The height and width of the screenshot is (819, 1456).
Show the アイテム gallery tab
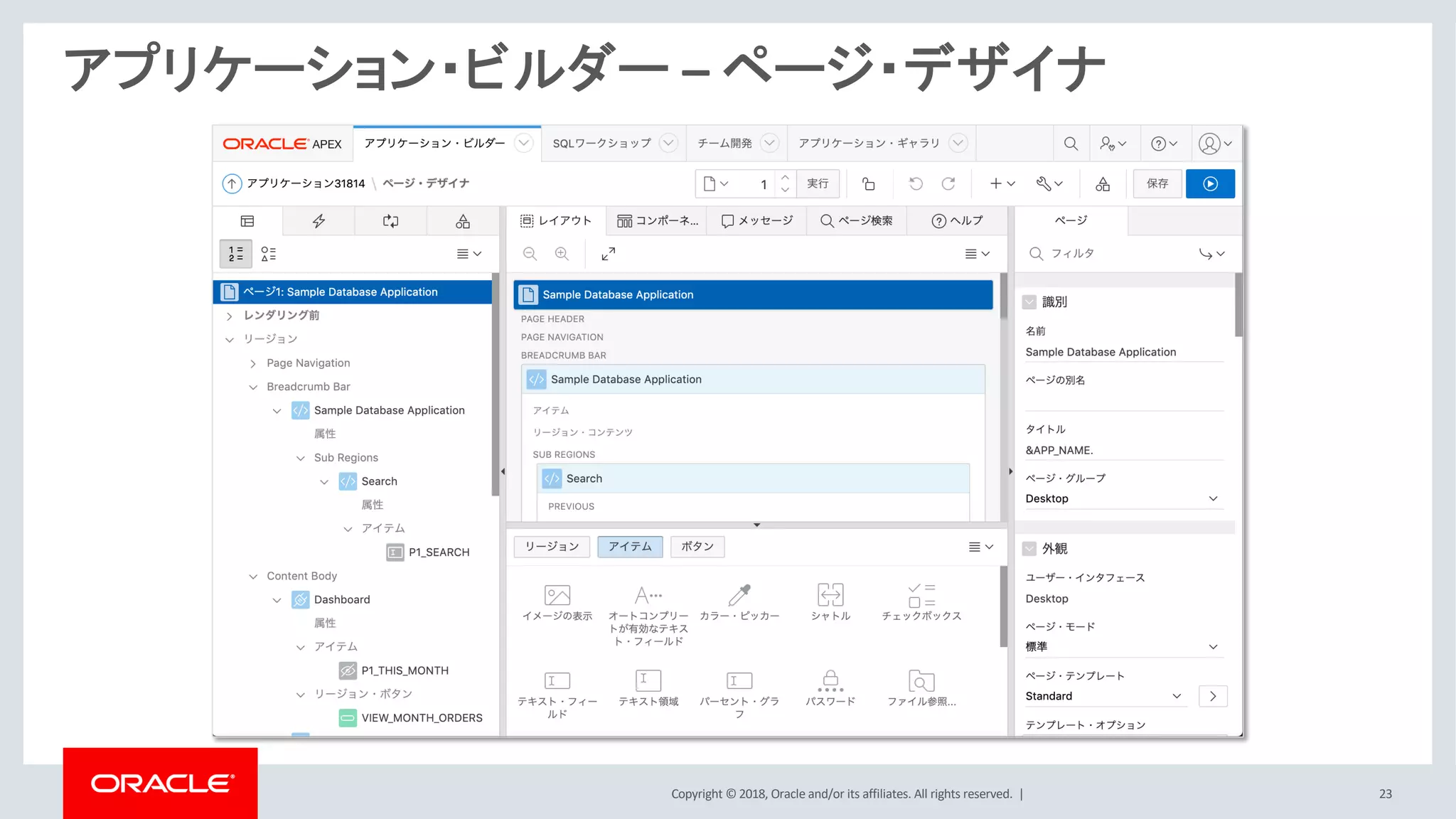pos(630,547)
